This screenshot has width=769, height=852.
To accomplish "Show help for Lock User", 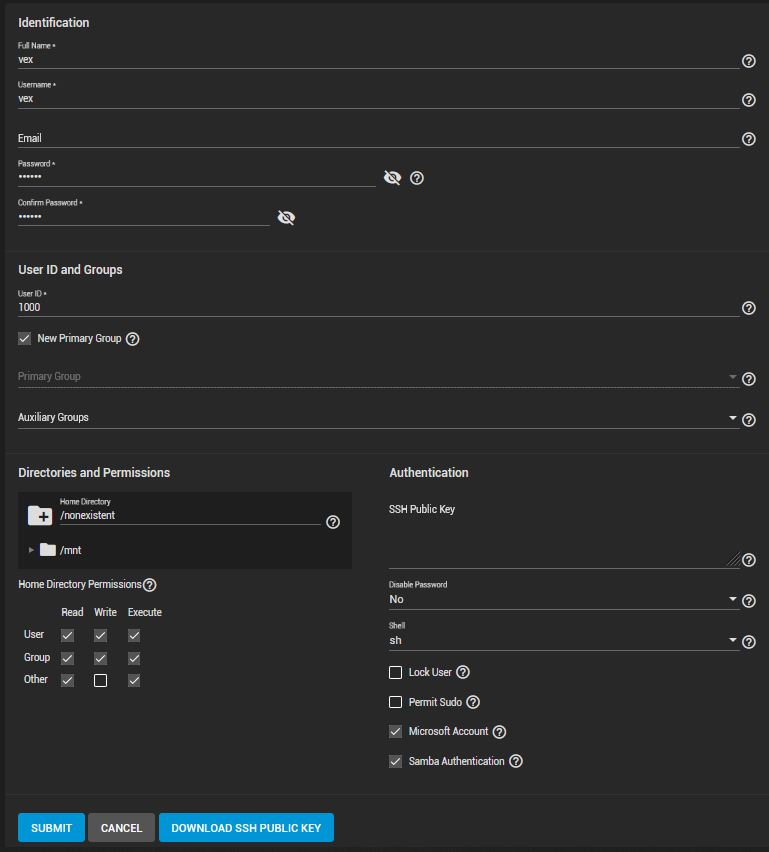I will click(462, 672).
